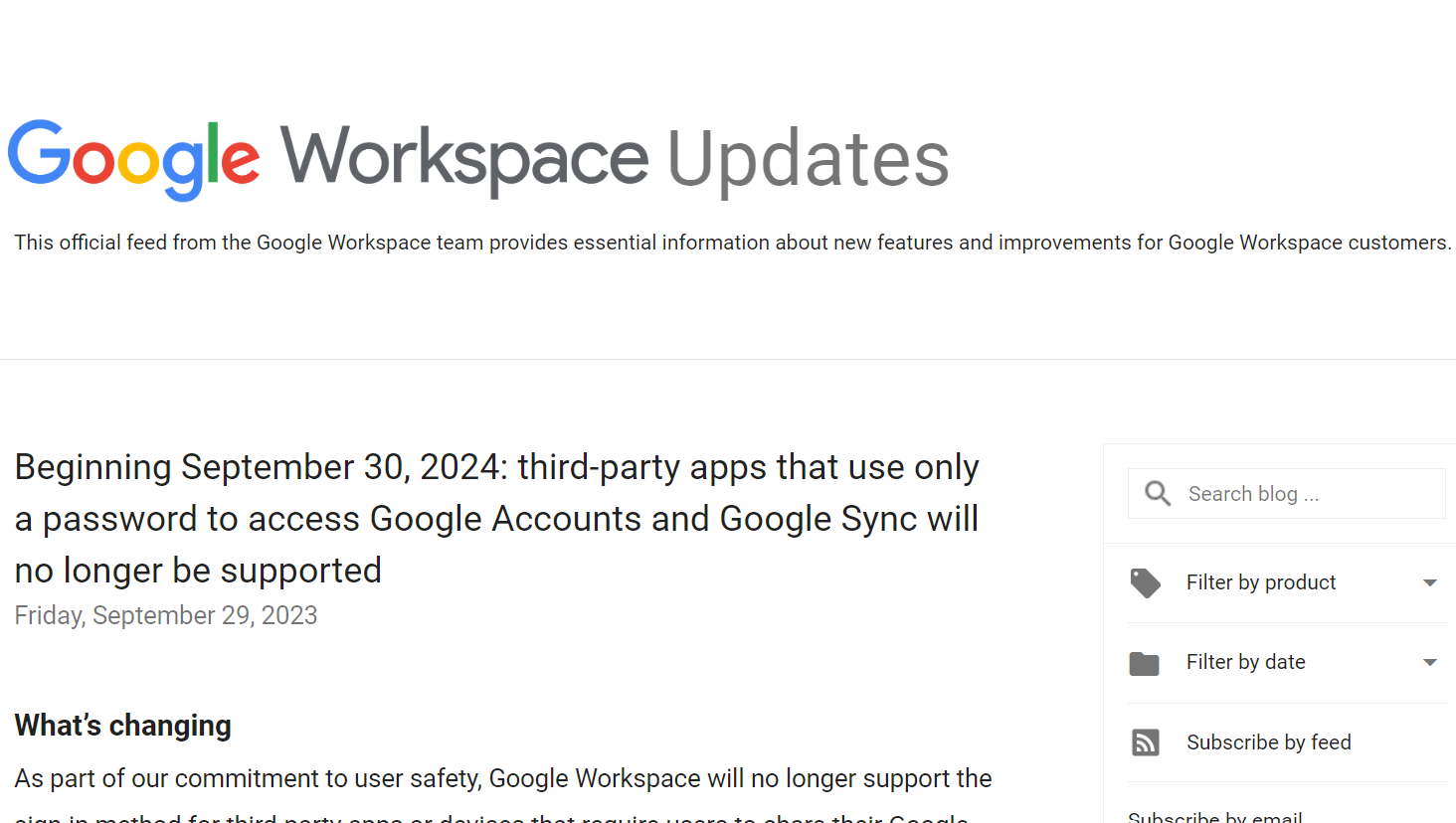Click the folder icon beside Filter by date
This screenshot has width=1456, height=823.
pyautogui.click(x=1145, y=662)
